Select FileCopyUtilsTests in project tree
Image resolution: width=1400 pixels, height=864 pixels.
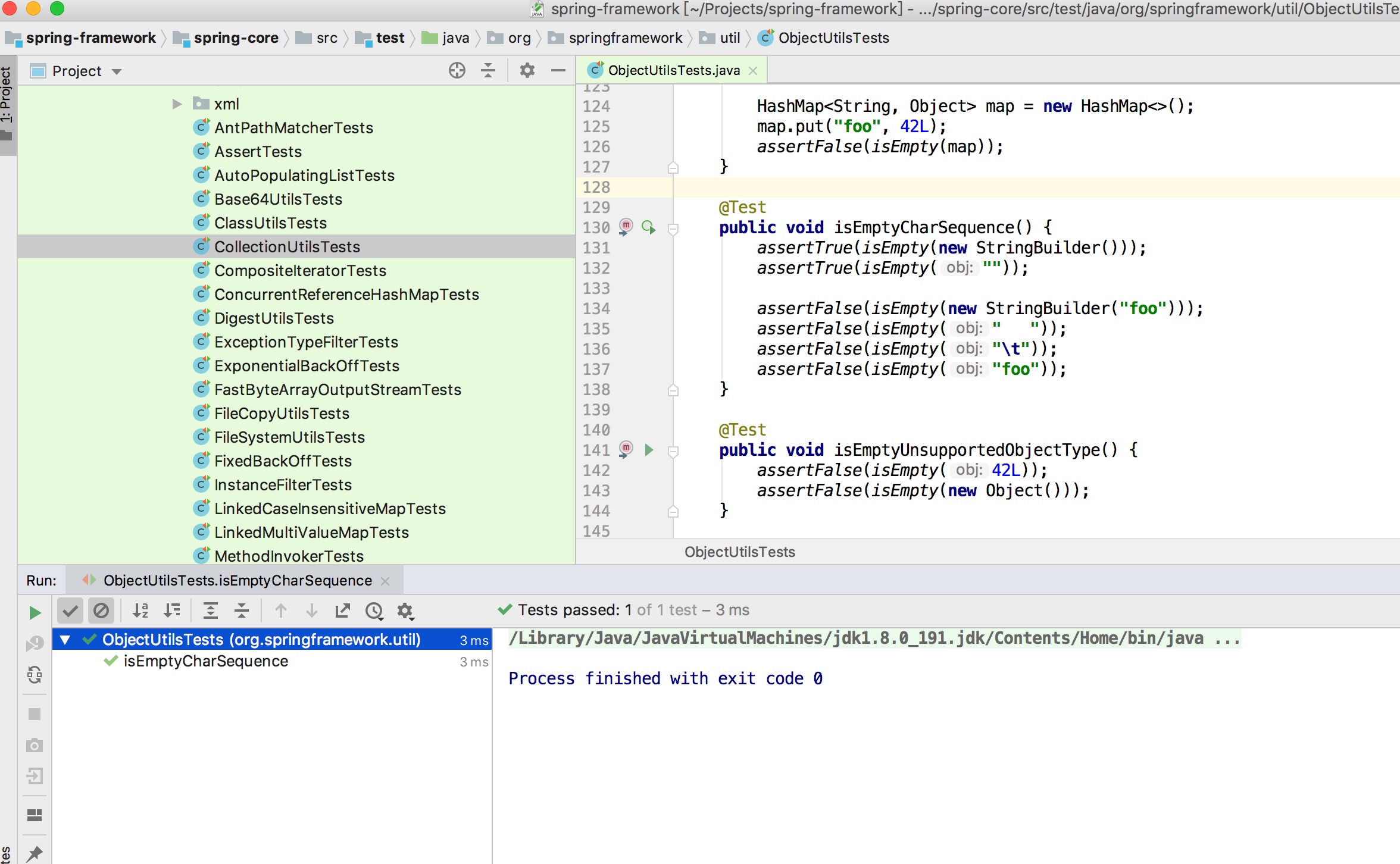pos(282,414)
